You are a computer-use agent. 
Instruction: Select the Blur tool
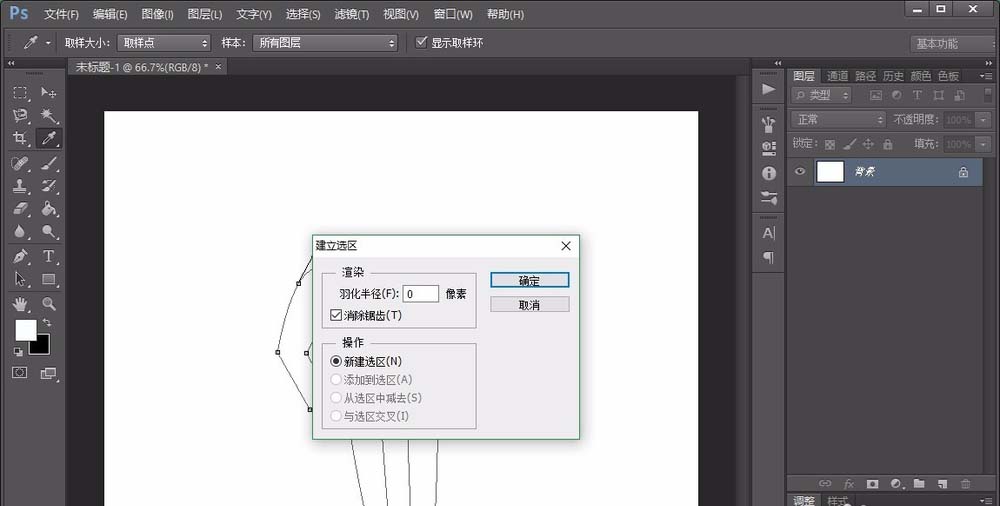click(20, 232)
